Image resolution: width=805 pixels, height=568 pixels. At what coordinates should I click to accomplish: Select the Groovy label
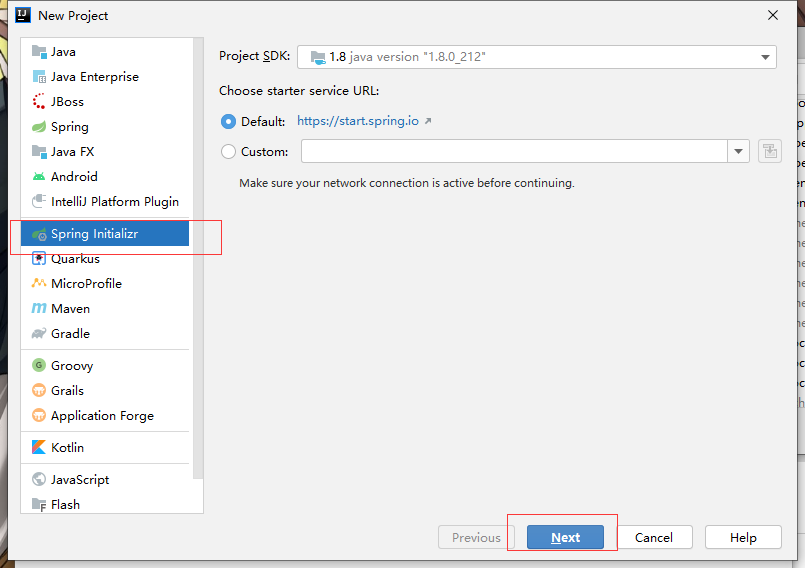(x=72, y=366)
